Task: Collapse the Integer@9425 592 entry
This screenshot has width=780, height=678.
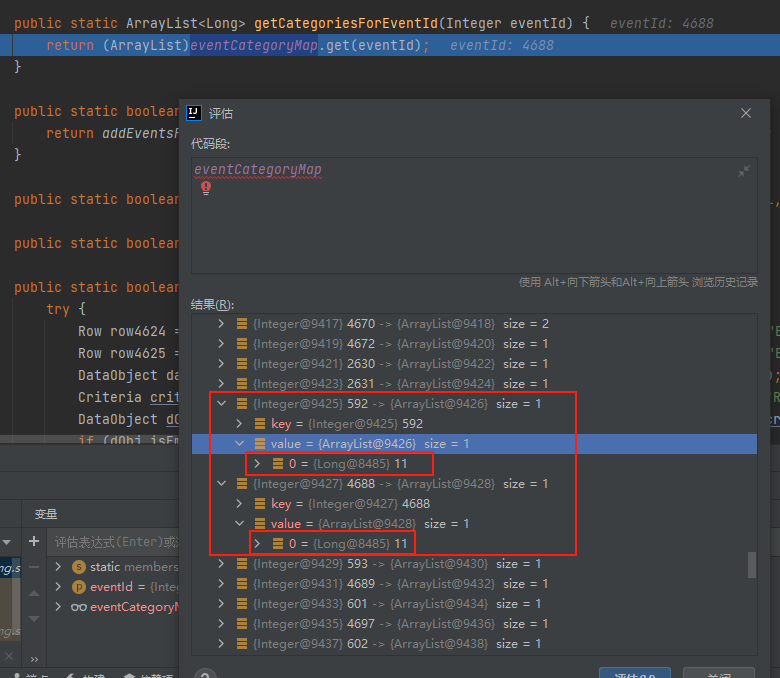Action: point(221,403)
